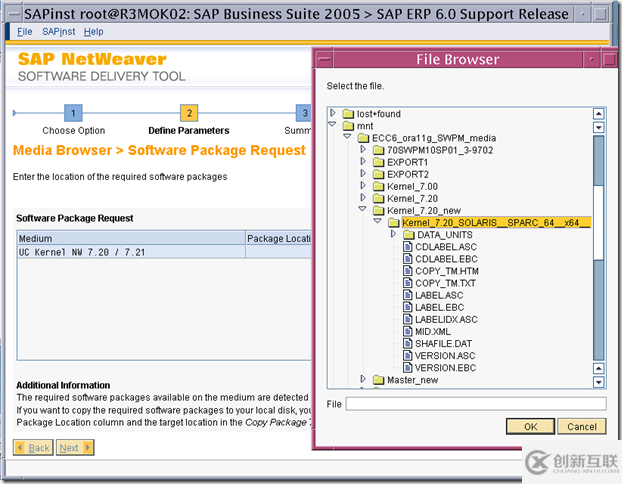Go to step 2 Define Parameters
Screen dimensions: 622x484
[x=189, y=113]
